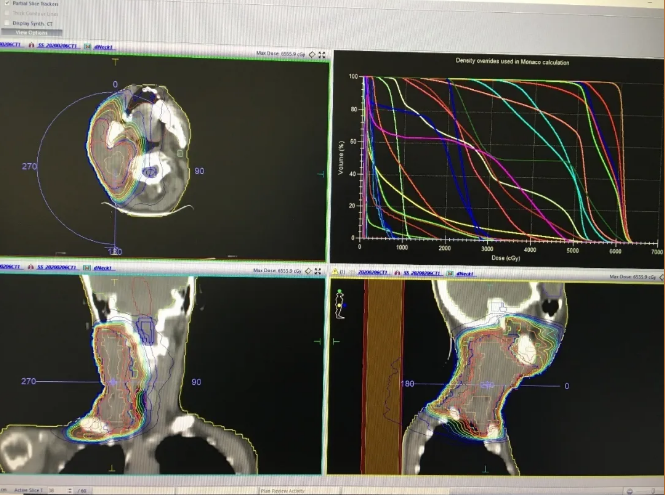The height and width of the screenshot is (495, 665).
Task: Click the View Options button
Action: [31, 33]
